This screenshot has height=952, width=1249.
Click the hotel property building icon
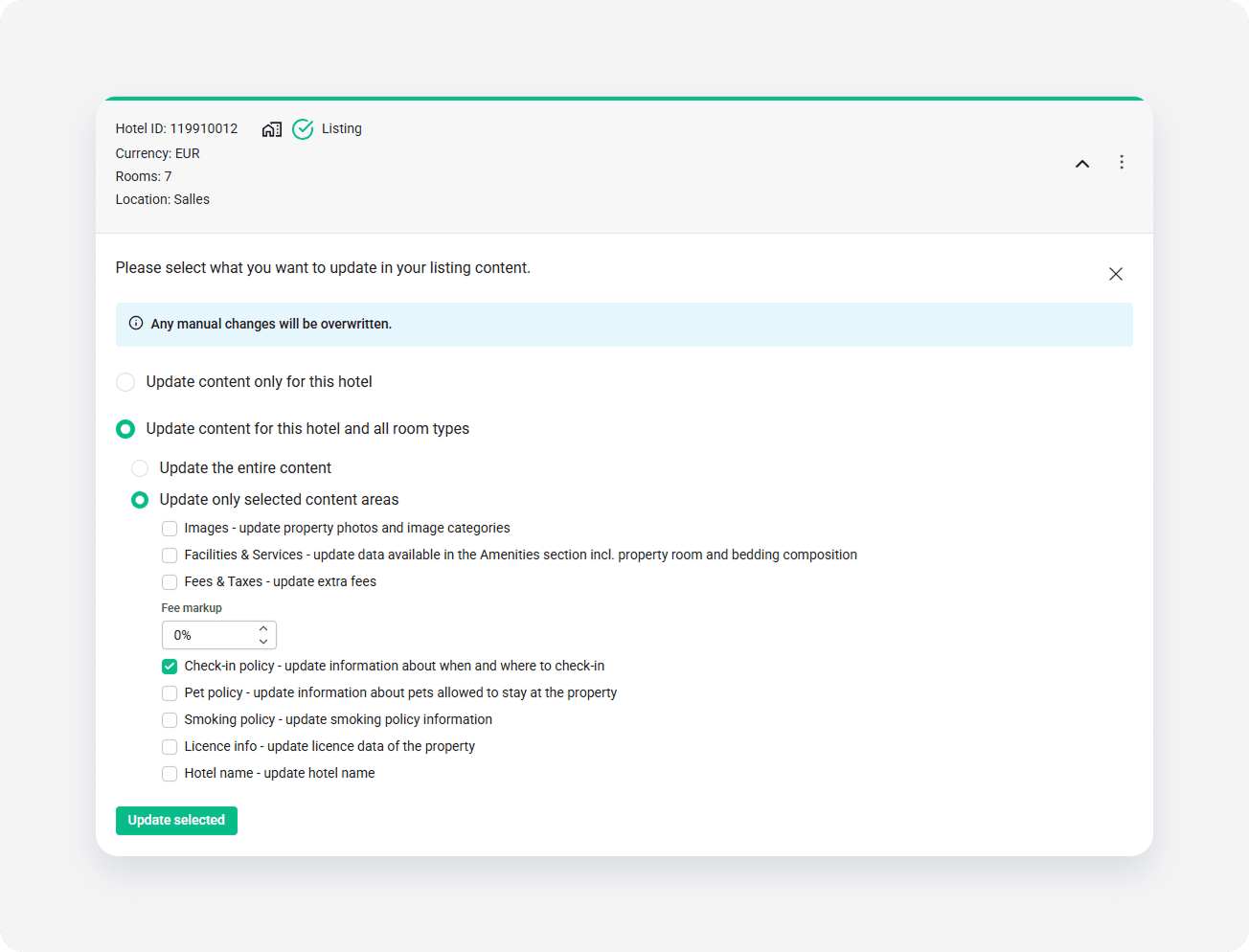tap(272, 129)
